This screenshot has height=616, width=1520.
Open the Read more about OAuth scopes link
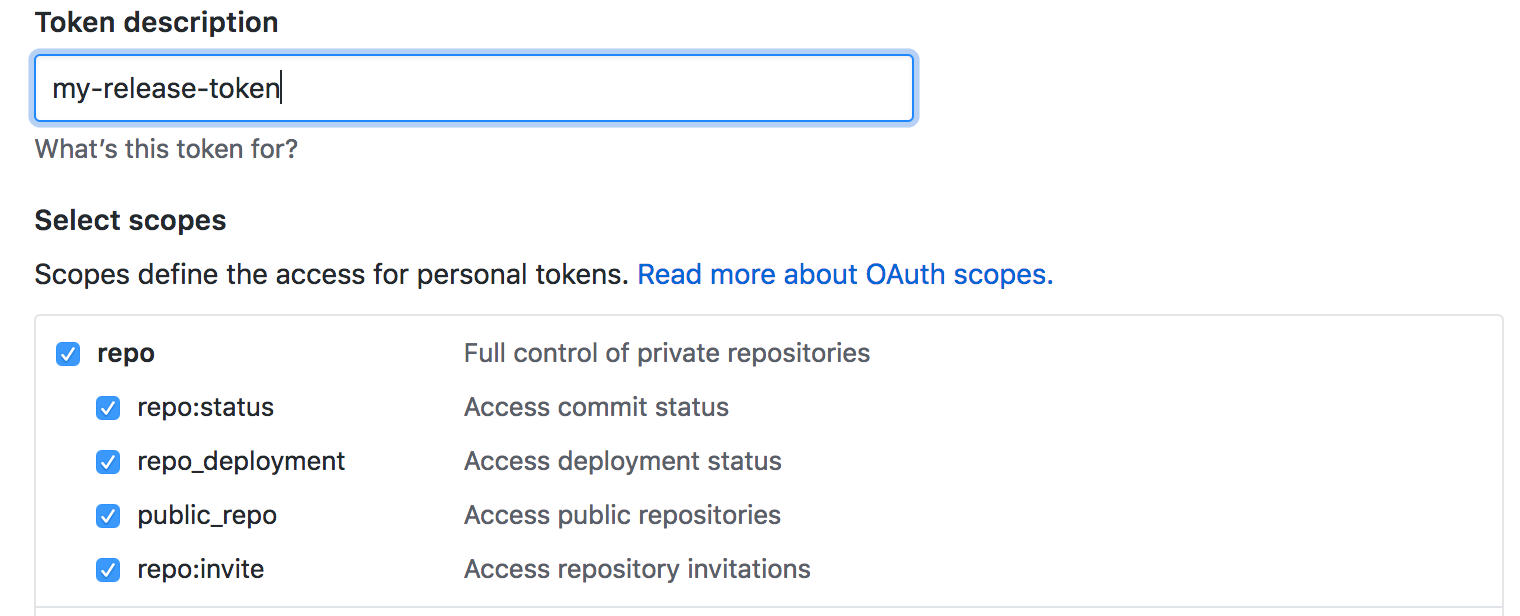coord(845,274)
